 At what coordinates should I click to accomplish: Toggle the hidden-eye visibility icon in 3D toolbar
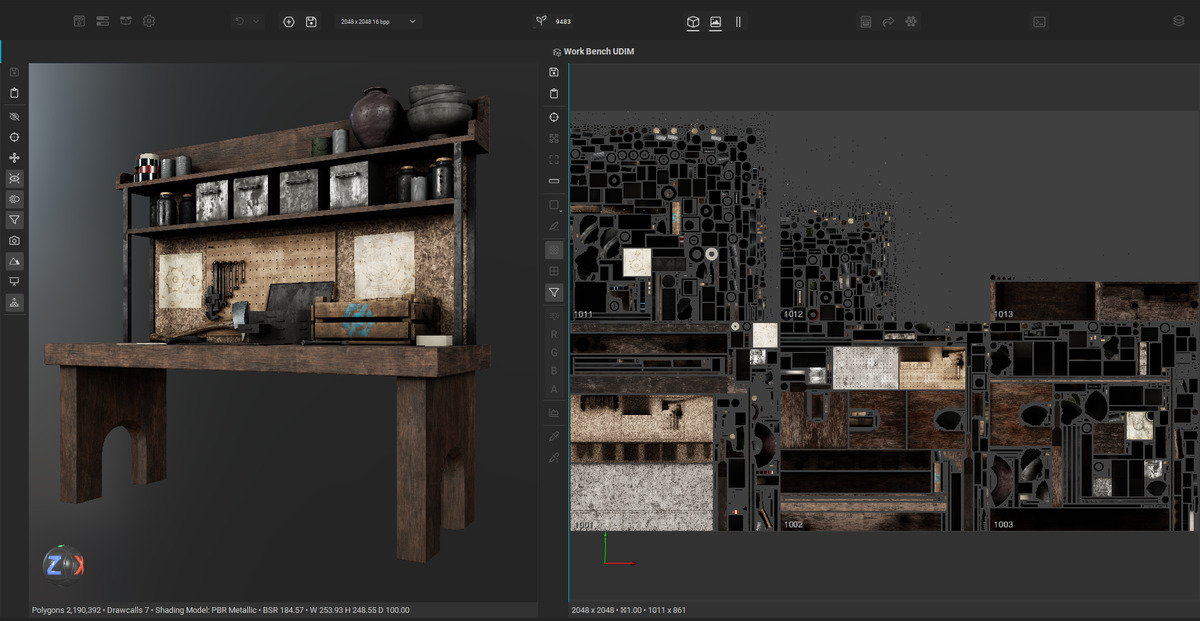tap(14, 117)
